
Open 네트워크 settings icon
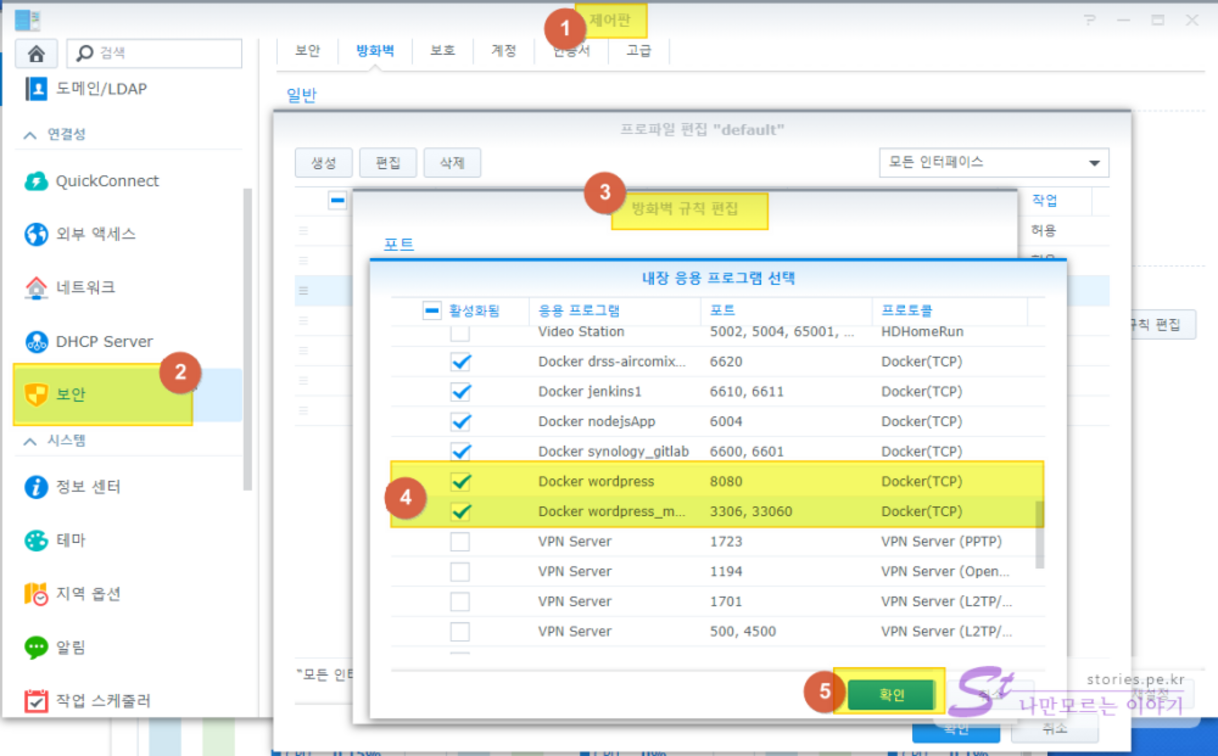click(x=37, y=288)
